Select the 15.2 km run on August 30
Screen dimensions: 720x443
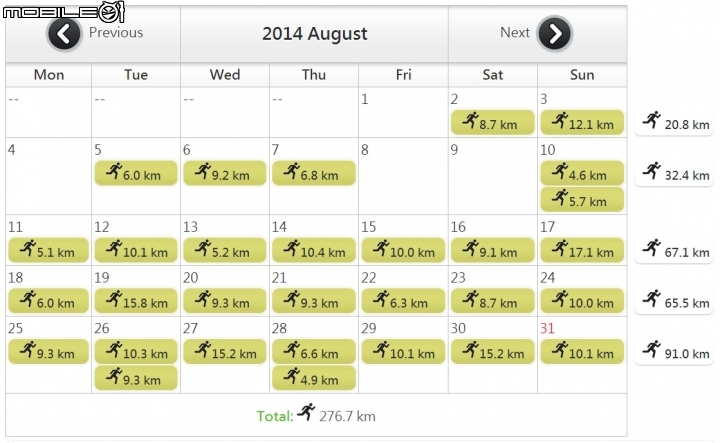493,352
